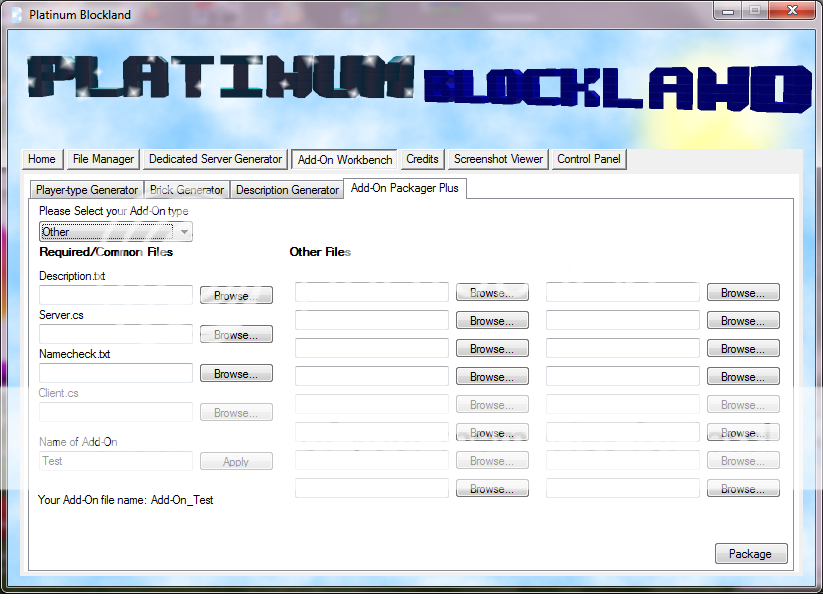The image size is (823, 600).
Task: Open the Player-type Generator sub-tab
Action: [86, 190]
